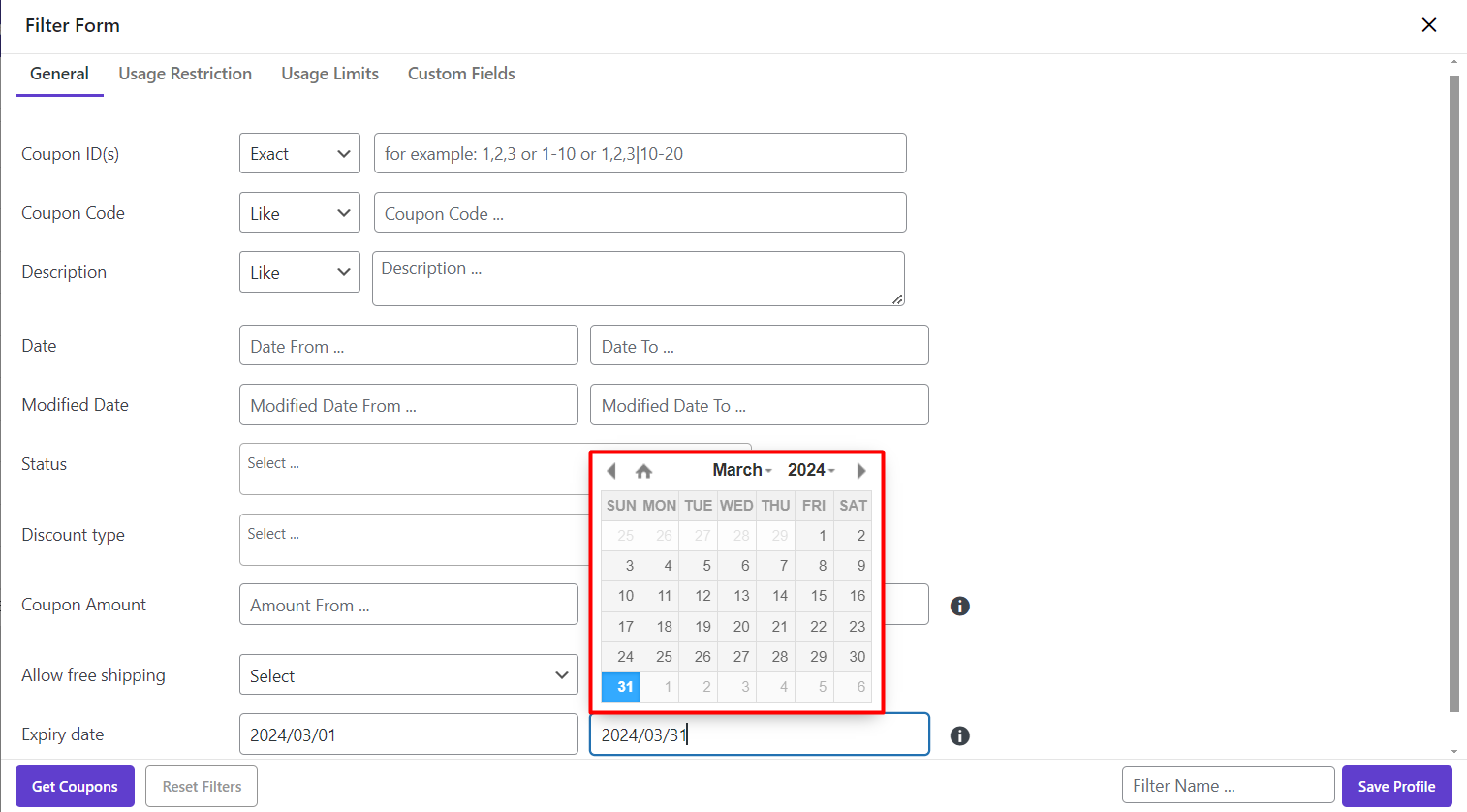Click the Filter Name input field
1467x812 pixels.
click(1228, 786)
